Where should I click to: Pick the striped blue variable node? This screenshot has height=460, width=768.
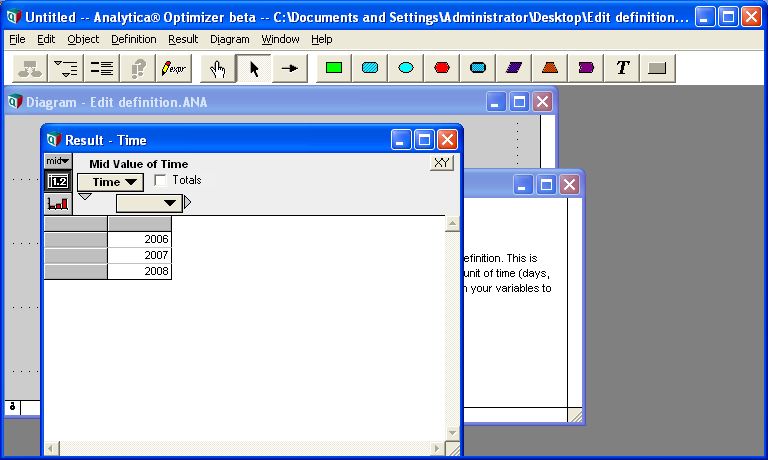pos(370,68)
